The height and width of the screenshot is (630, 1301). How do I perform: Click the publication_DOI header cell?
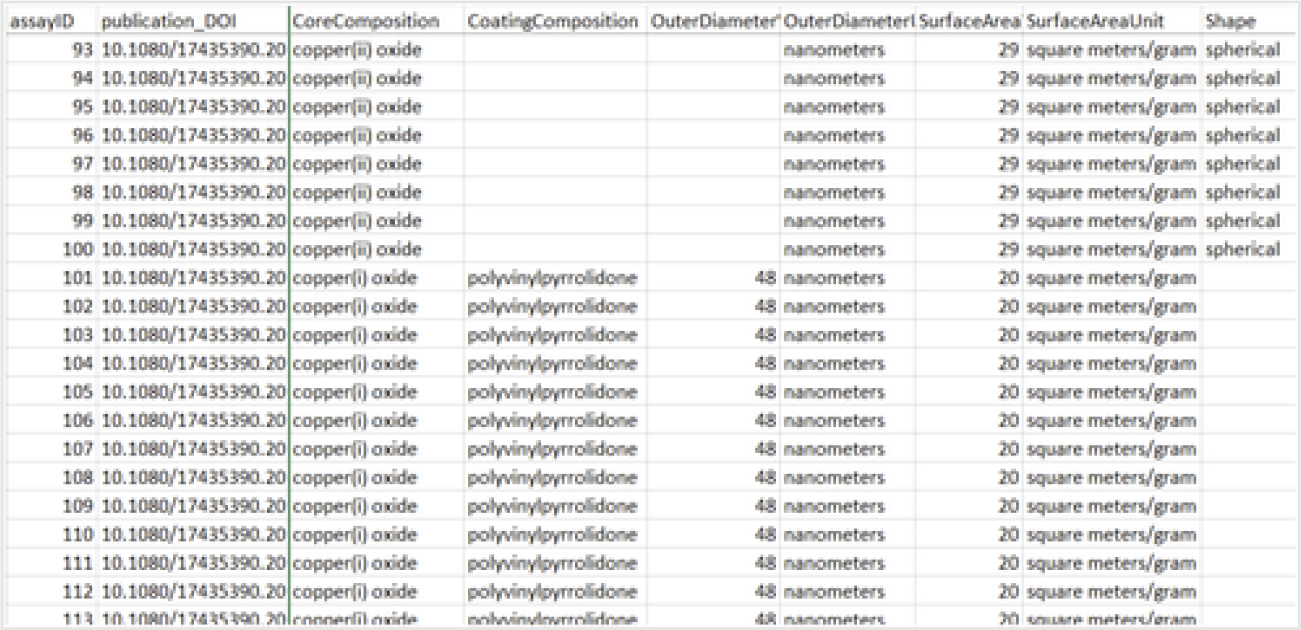pos(192,21)
